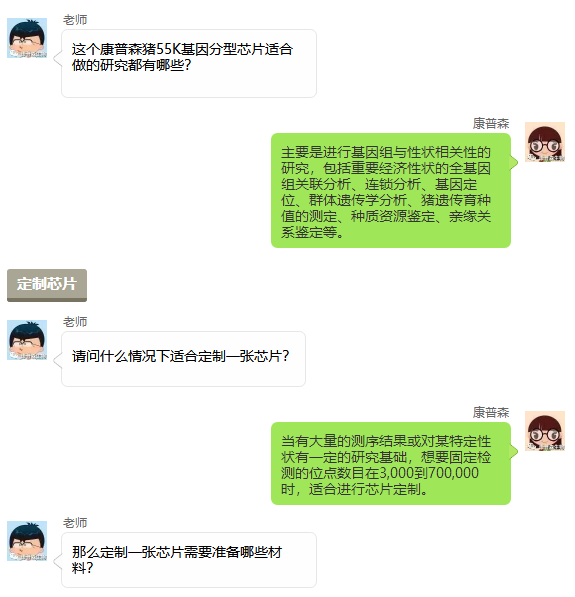Image resolution: width=575 pixels, height=597 pixels.
Task: Select the 老师 name above the 请问什么情况下 message
Action: pos(75,322)
